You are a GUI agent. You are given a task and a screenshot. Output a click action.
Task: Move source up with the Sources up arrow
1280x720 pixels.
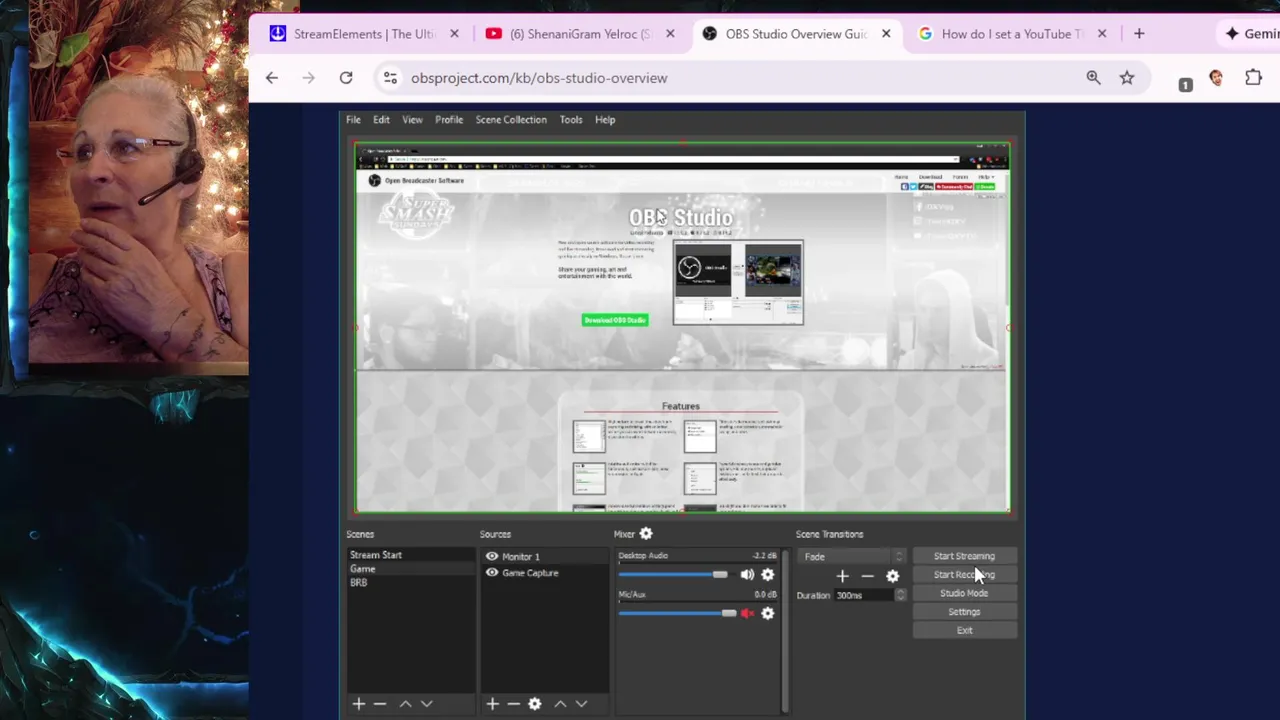pyautogui.click(x=560, y=704)
